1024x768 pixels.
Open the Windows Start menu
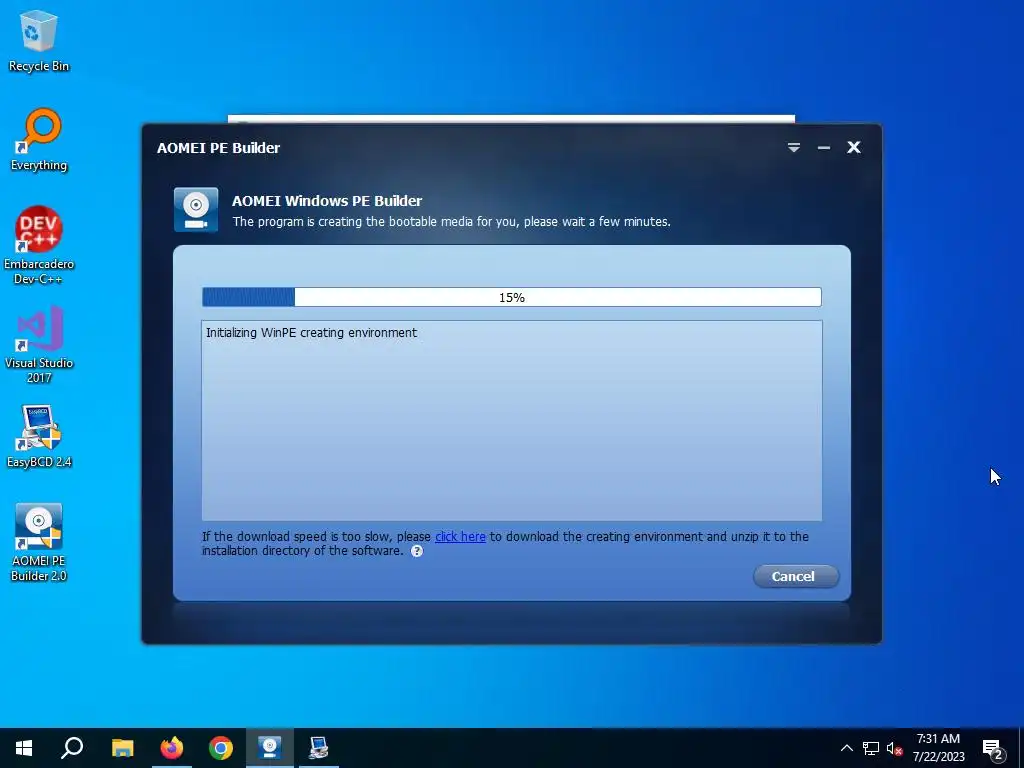click(x=24, y=748)
